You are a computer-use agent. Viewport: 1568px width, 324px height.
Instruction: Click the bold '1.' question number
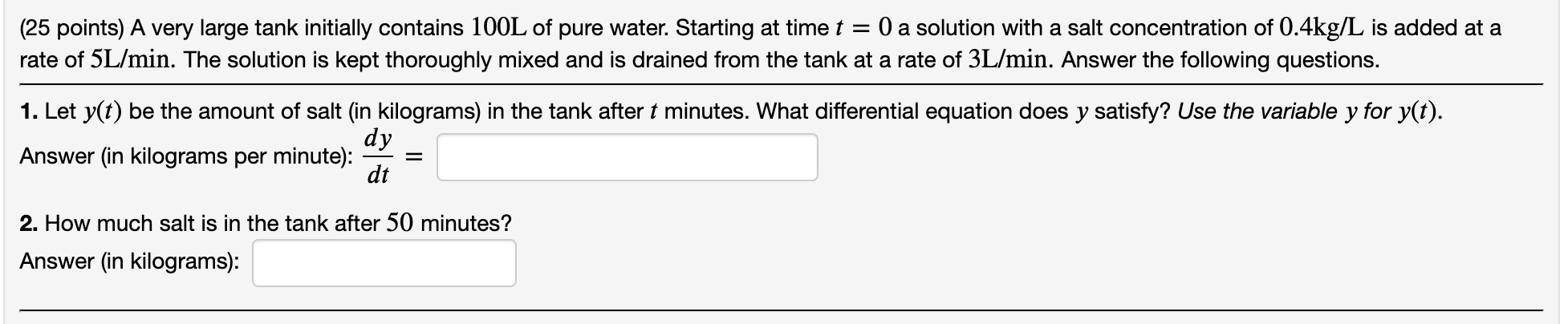point(29,112)
